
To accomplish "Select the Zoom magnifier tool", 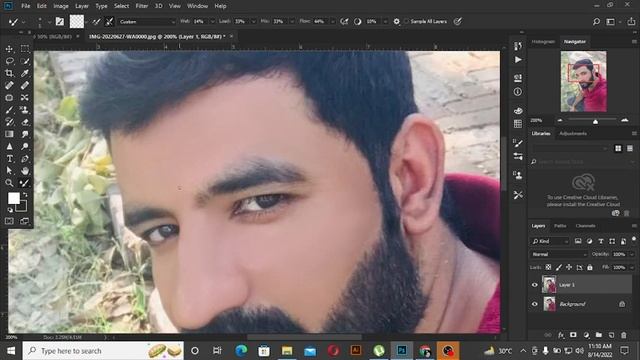I will click(9, 183).
